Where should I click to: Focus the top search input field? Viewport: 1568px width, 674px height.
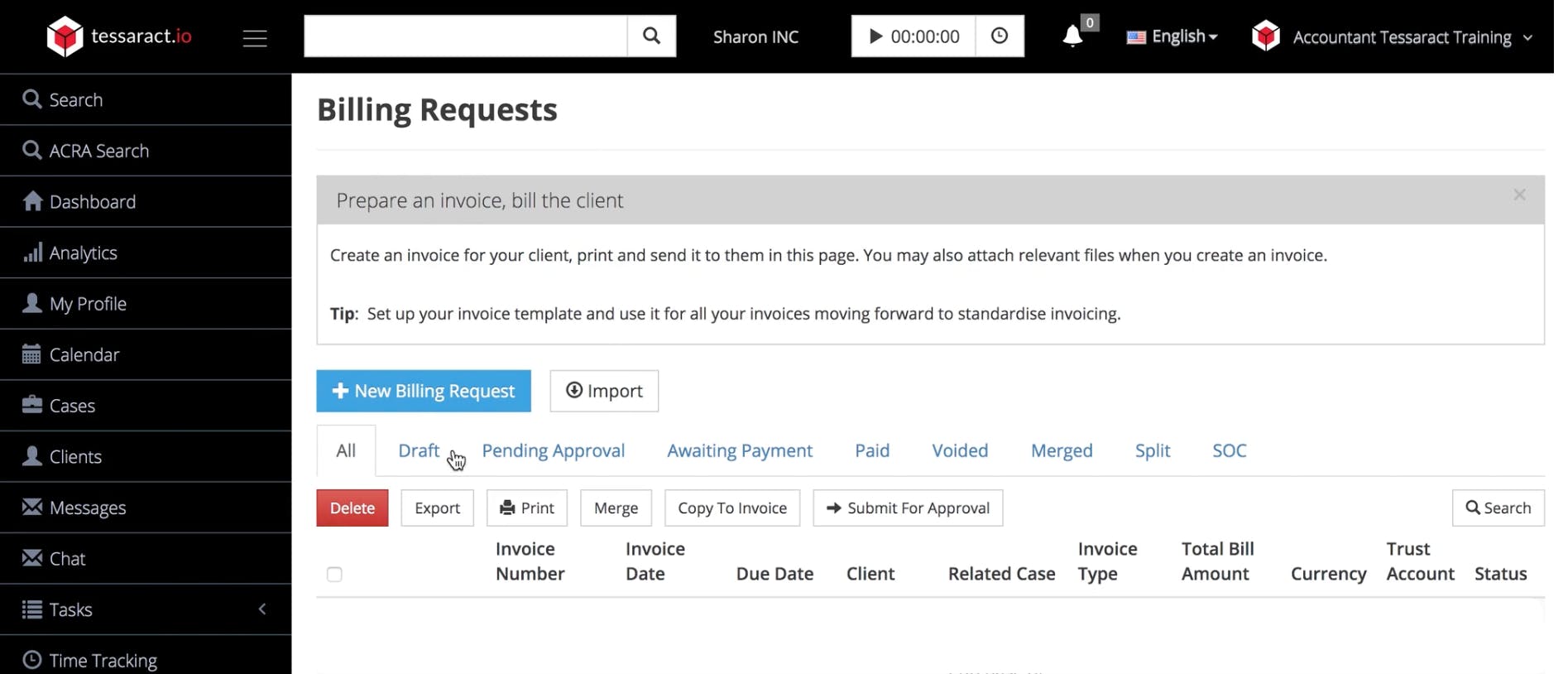tap(465, 36)
